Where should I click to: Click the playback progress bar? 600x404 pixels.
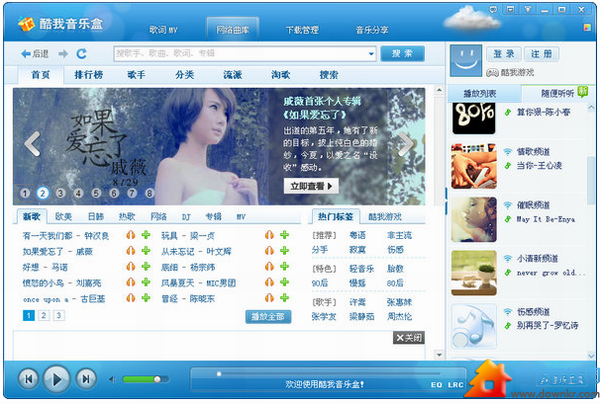pyautogui.click(x=328, y=374)
